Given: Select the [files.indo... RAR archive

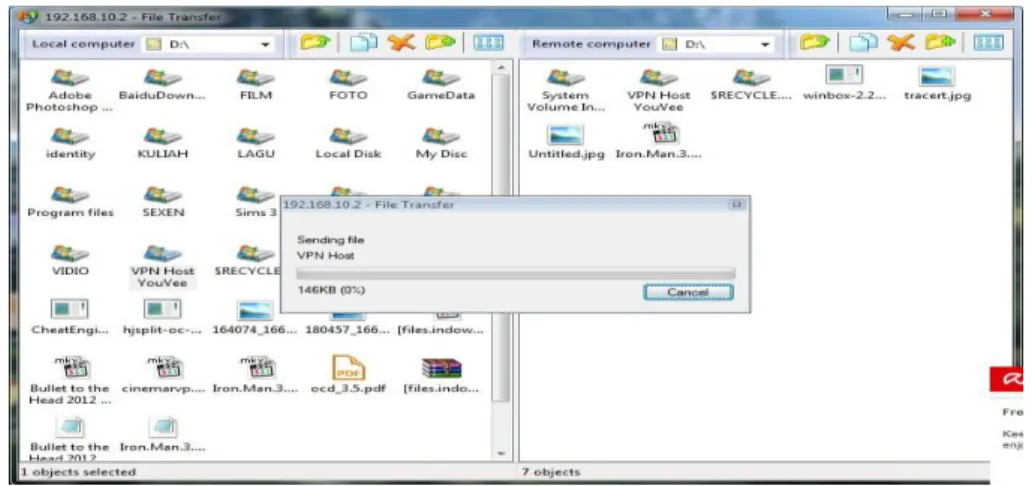Looking at the screenshot, I should click(x=441, y=375).
